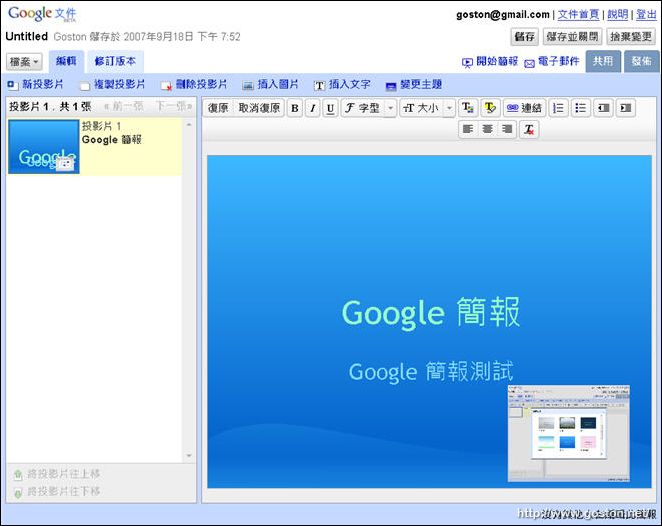
Task: Click Discard Changes (捨棄變更)
Action: [631, 37]
